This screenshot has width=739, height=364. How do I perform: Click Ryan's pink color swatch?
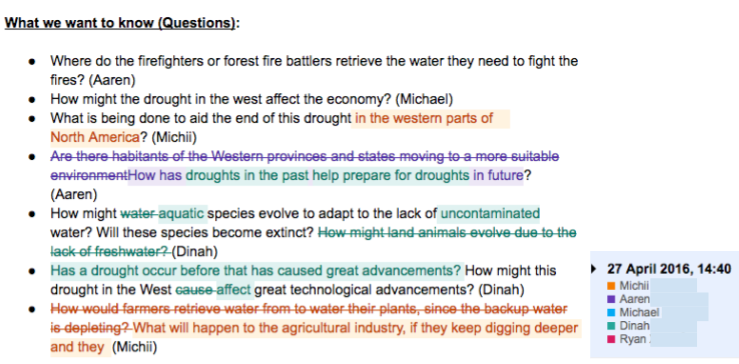coord(611,339)
